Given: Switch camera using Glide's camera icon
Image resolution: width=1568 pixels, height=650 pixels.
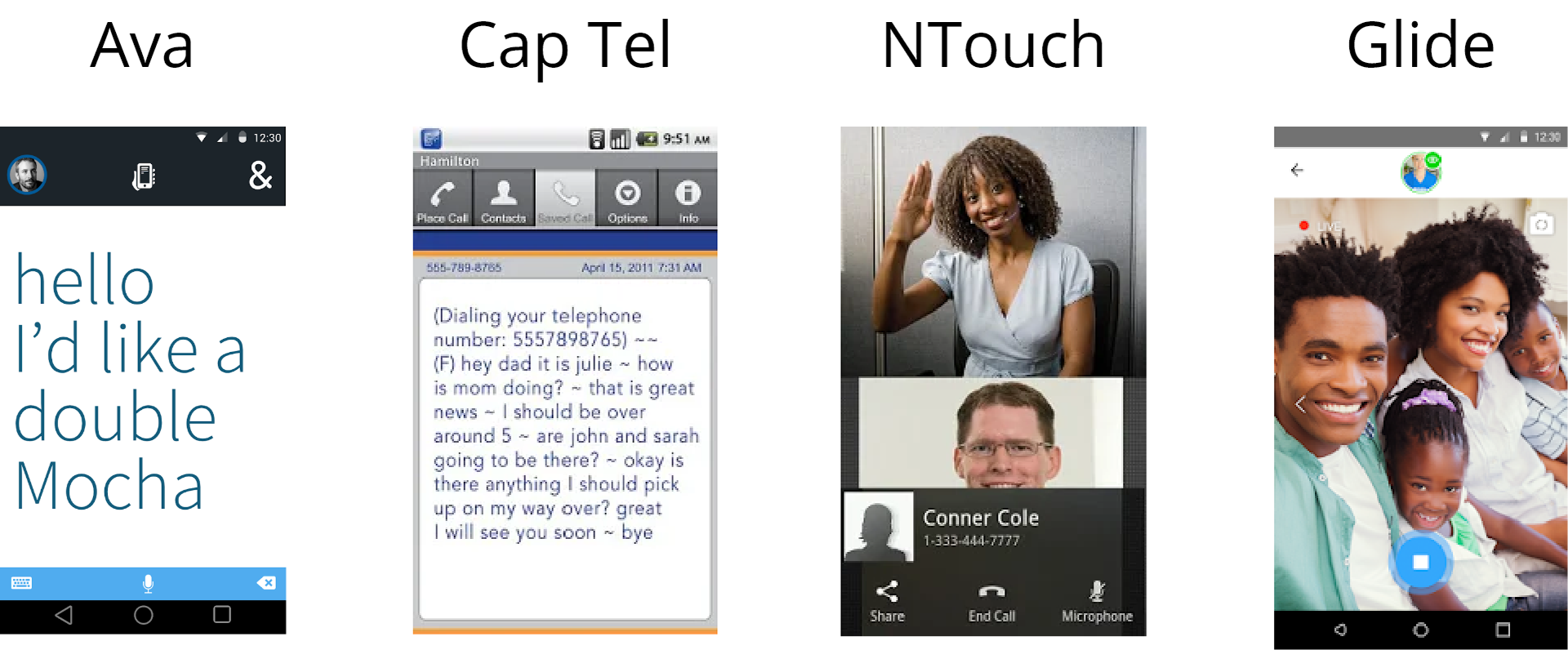Looking at the screenshot, I should (x=1541, y=224).
